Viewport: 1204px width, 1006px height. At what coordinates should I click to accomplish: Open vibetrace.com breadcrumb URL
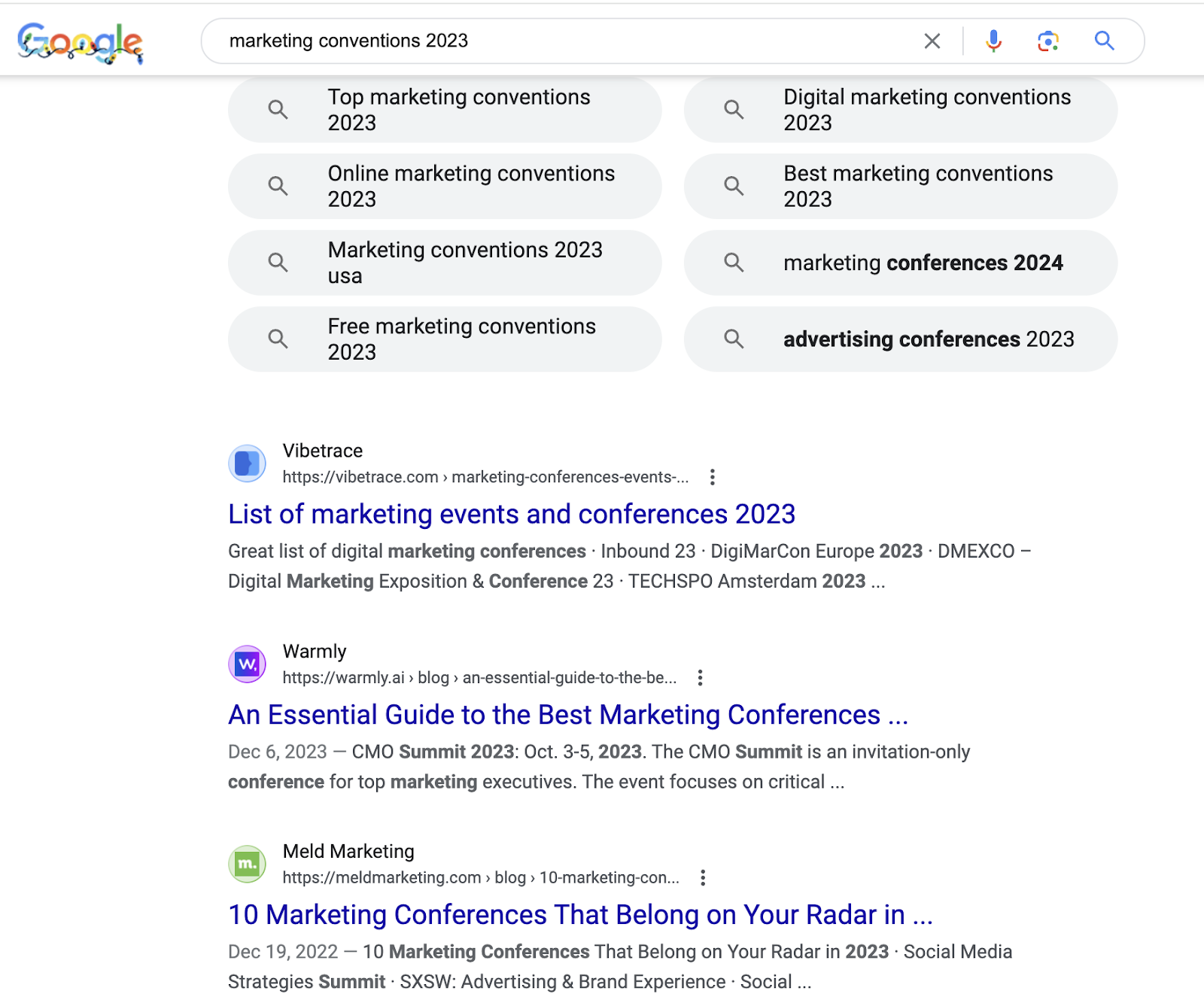click(x=485, y=477)
